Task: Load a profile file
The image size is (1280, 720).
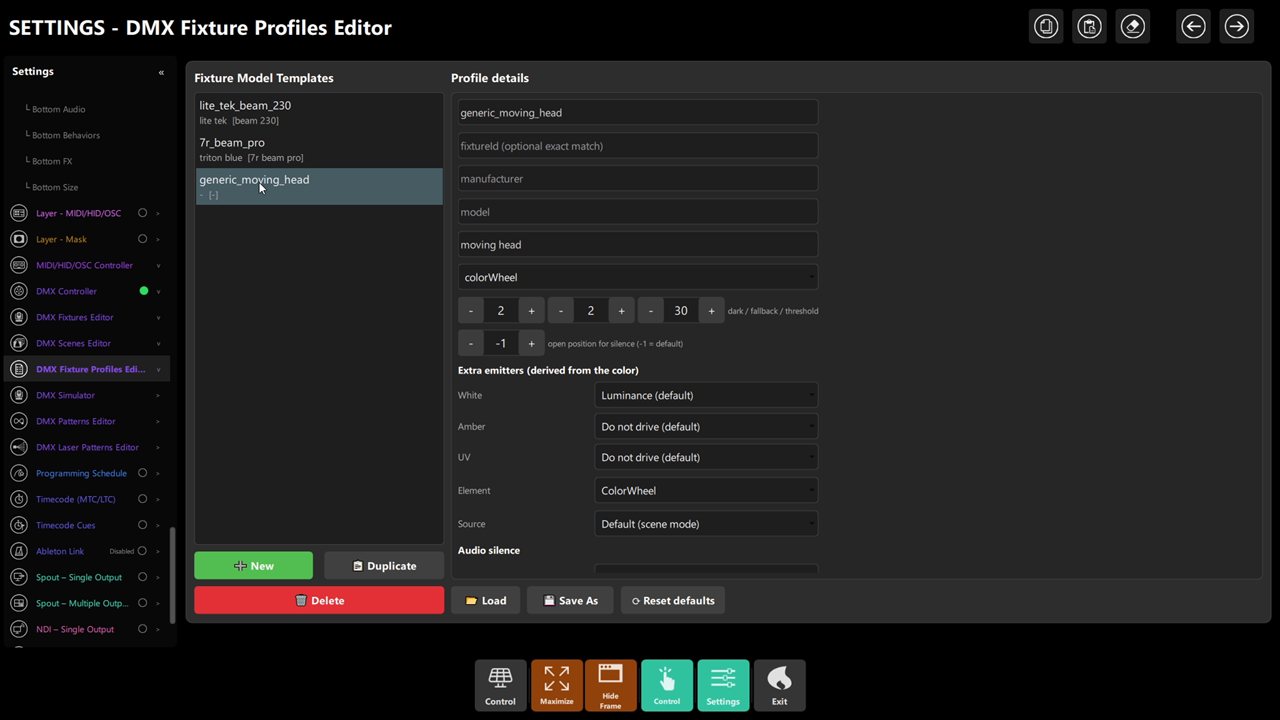Action: click(x=486, y=600)
